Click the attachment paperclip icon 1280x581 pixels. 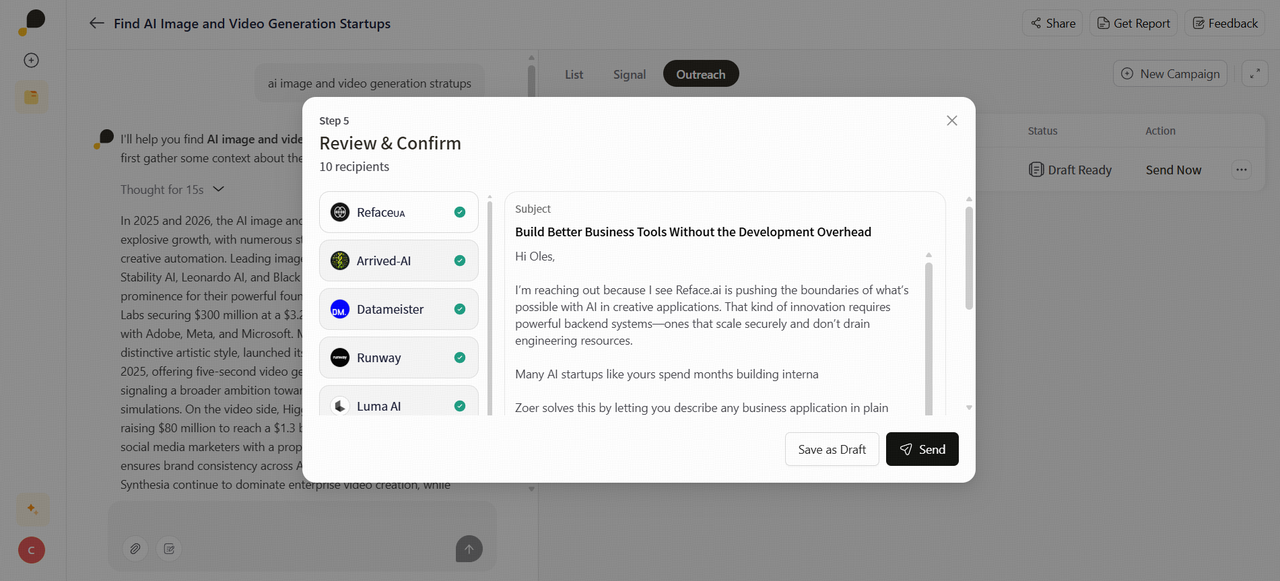click(135, 548)
